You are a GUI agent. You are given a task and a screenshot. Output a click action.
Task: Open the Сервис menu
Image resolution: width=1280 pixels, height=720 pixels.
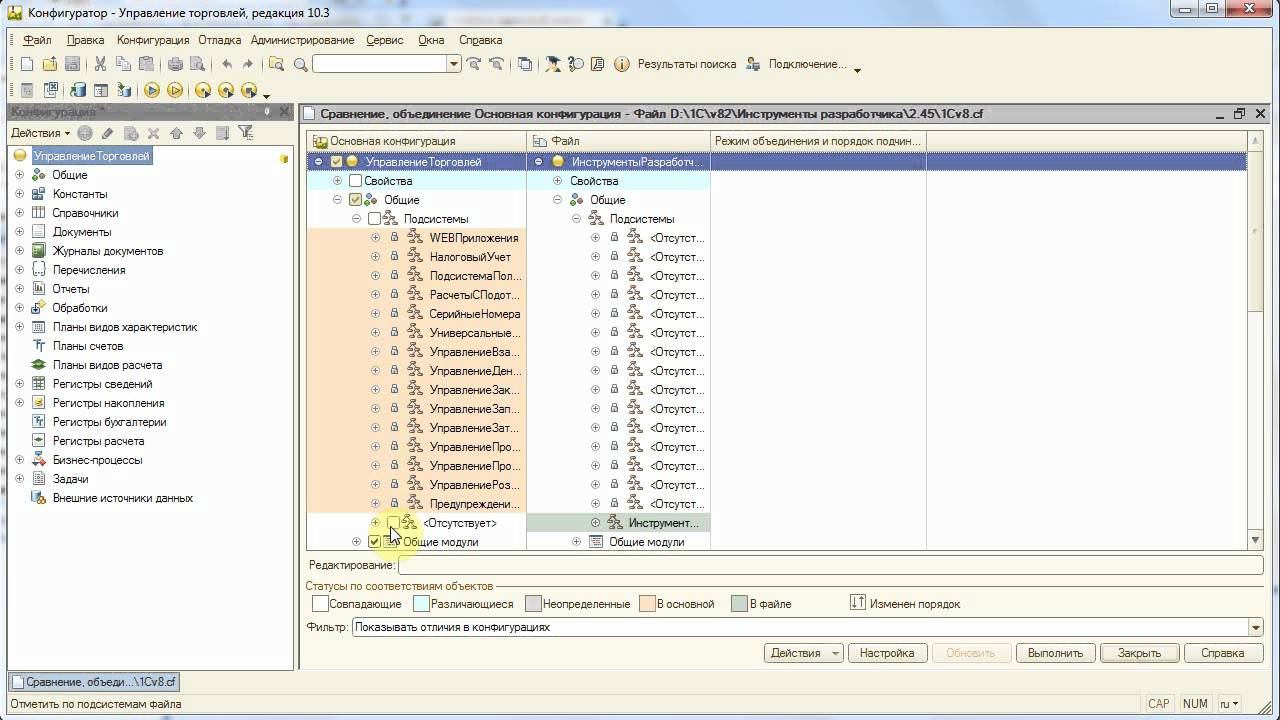[x=385, y=40]
